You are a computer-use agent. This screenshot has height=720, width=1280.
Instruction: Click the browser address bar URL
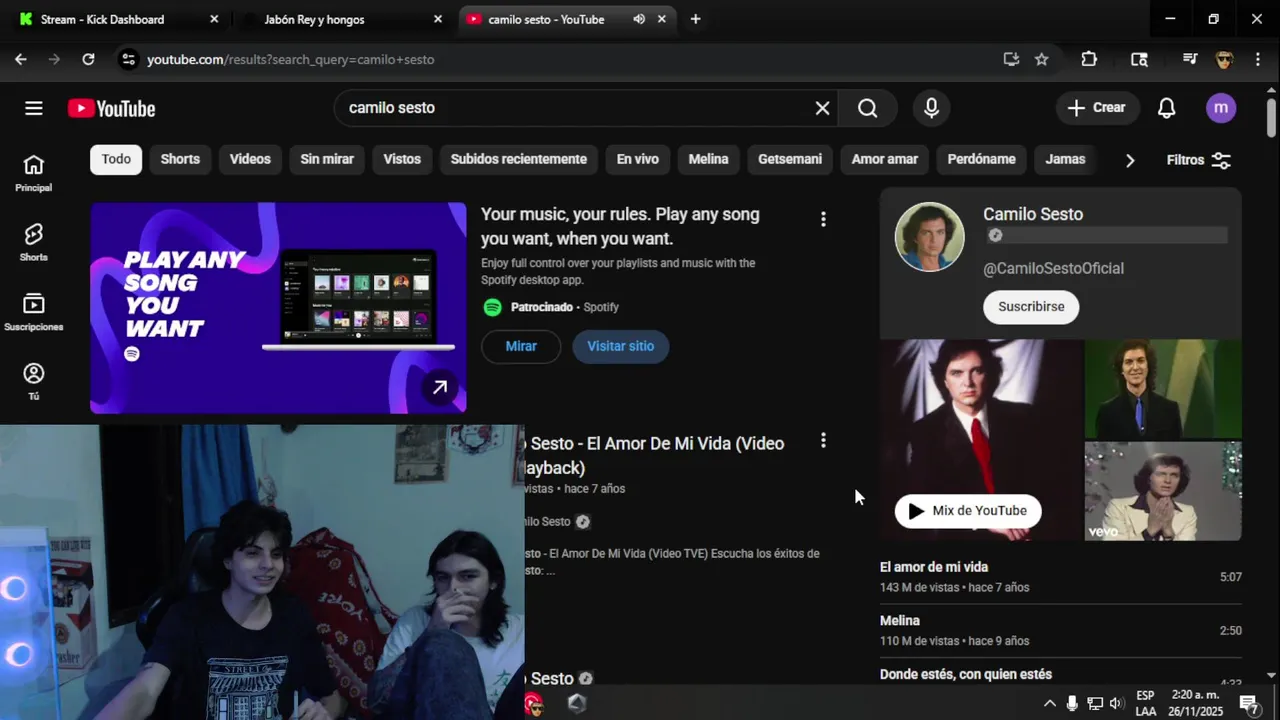click(291, 59)
